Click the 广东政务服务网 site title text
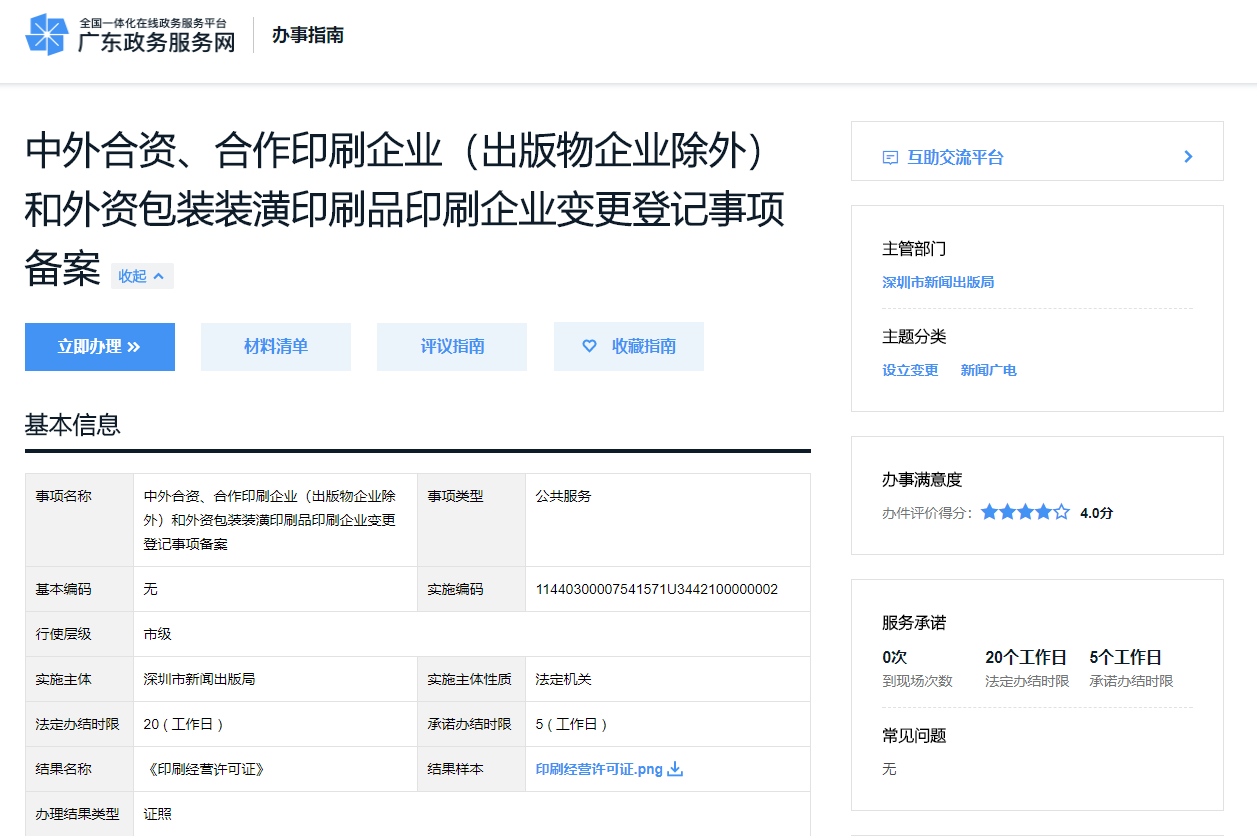1257x836 pixels. click(x=157, y=42)
